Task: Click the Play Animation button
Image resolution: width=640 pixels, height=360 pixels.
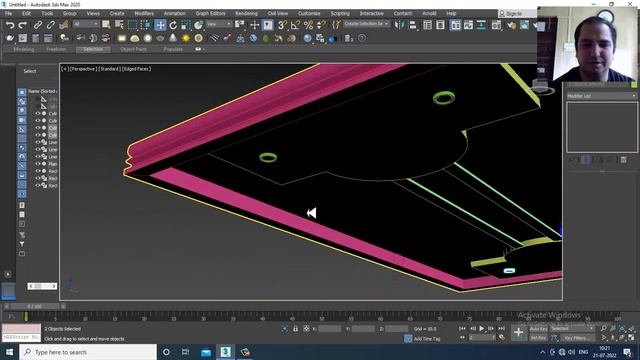Action: pyautogui.click(x=482, y=329)
